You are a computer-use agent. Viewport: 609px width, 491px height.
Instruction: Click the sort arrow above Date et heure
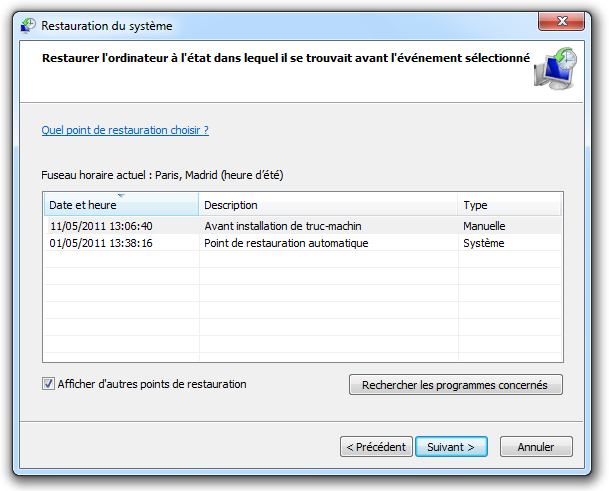(x=121, y=195)
